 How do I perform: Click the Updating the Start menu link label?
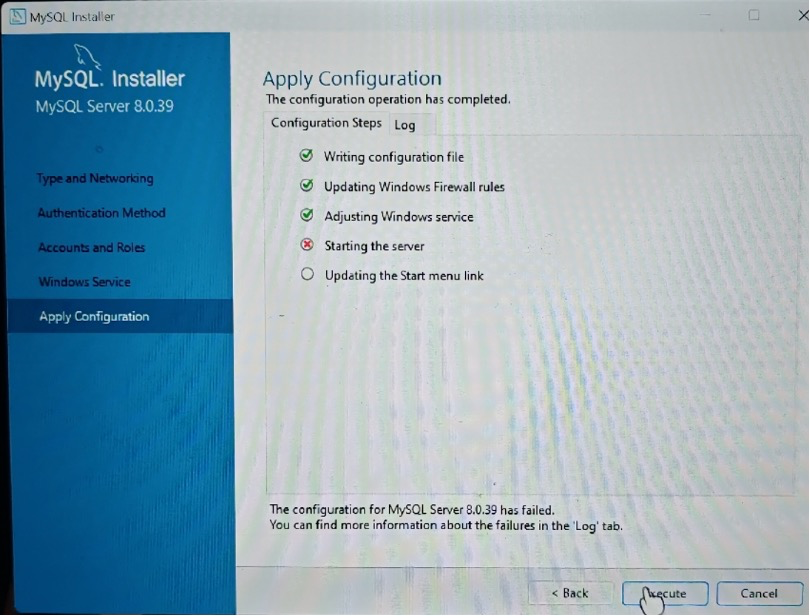tap(404, 276)
